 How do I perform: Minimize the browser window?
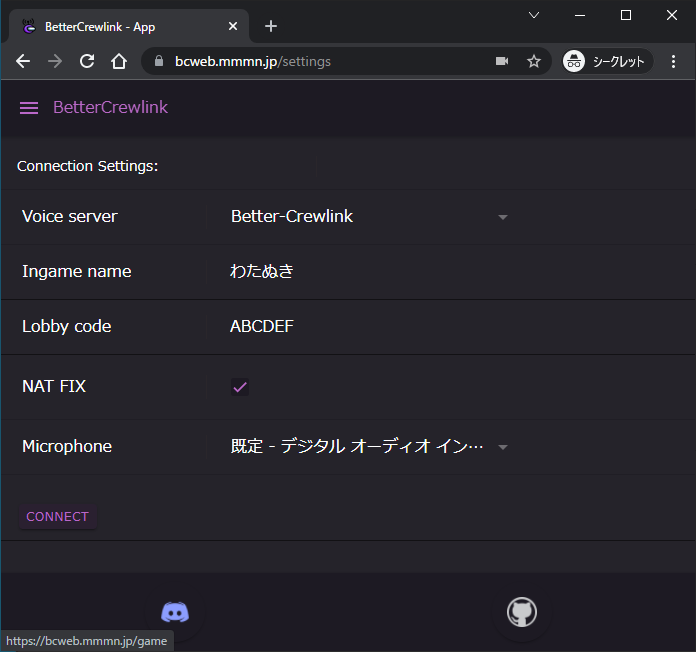point(580,16)
